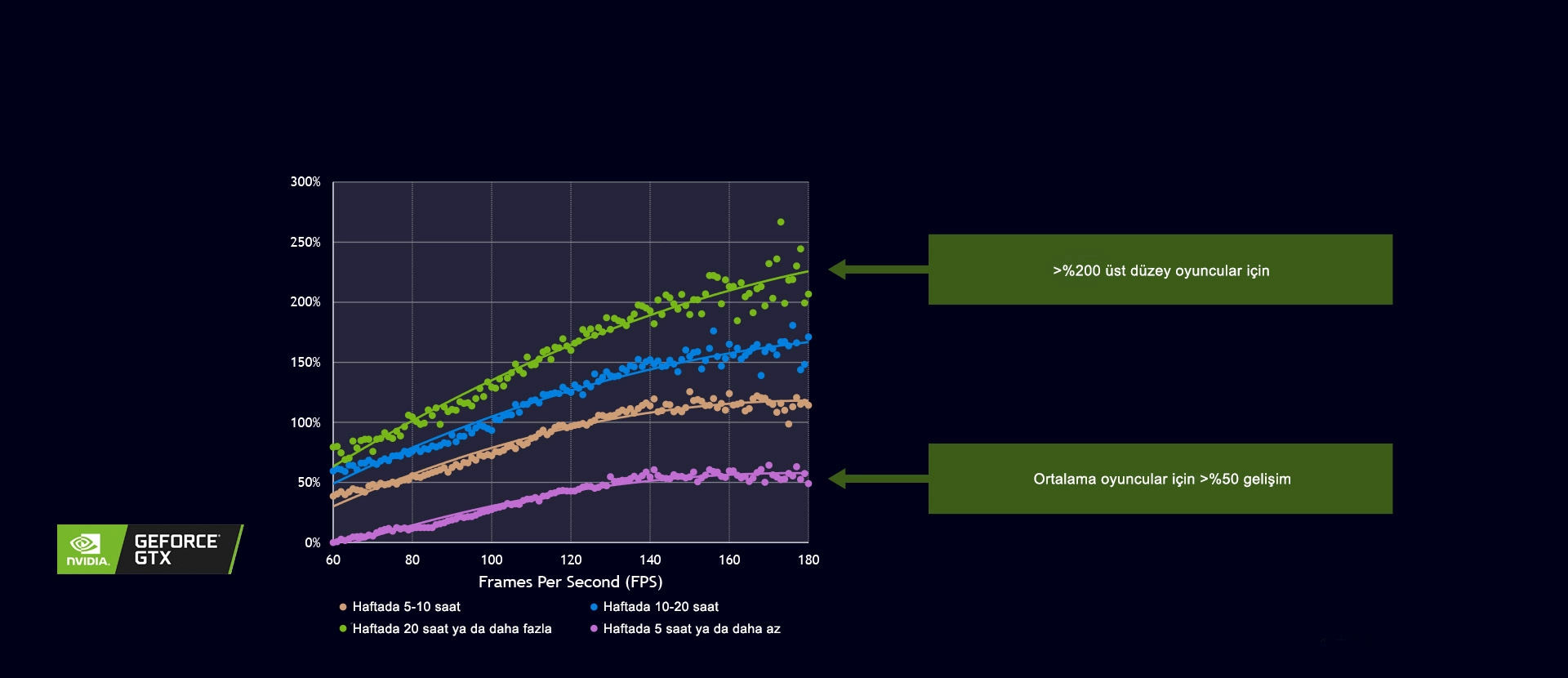Click the upper green arrow pointing at chart
1568x678 pixels.
[878, 269]
